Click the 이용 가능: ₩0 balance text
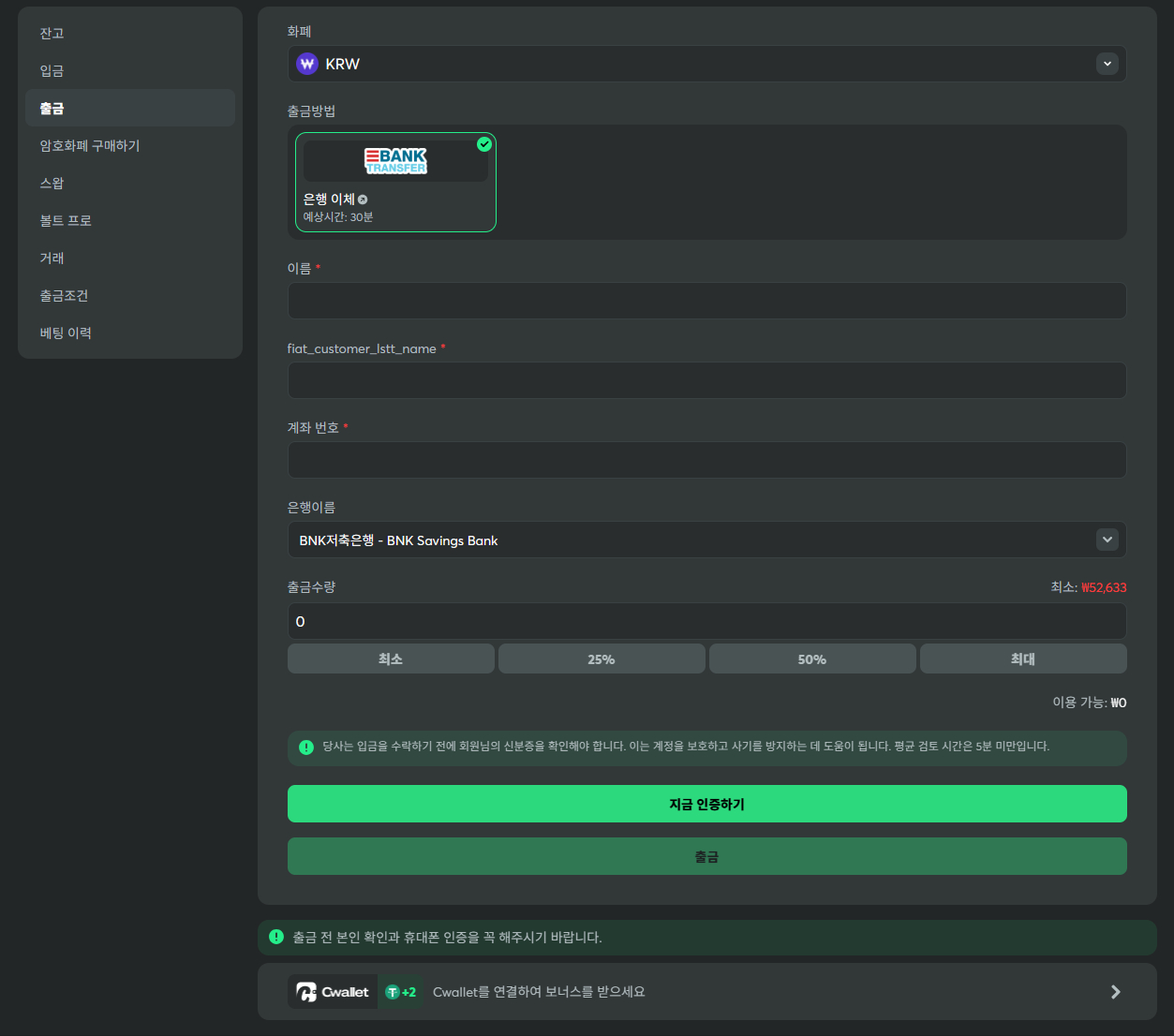1174x1036 pixels. 1090,702
